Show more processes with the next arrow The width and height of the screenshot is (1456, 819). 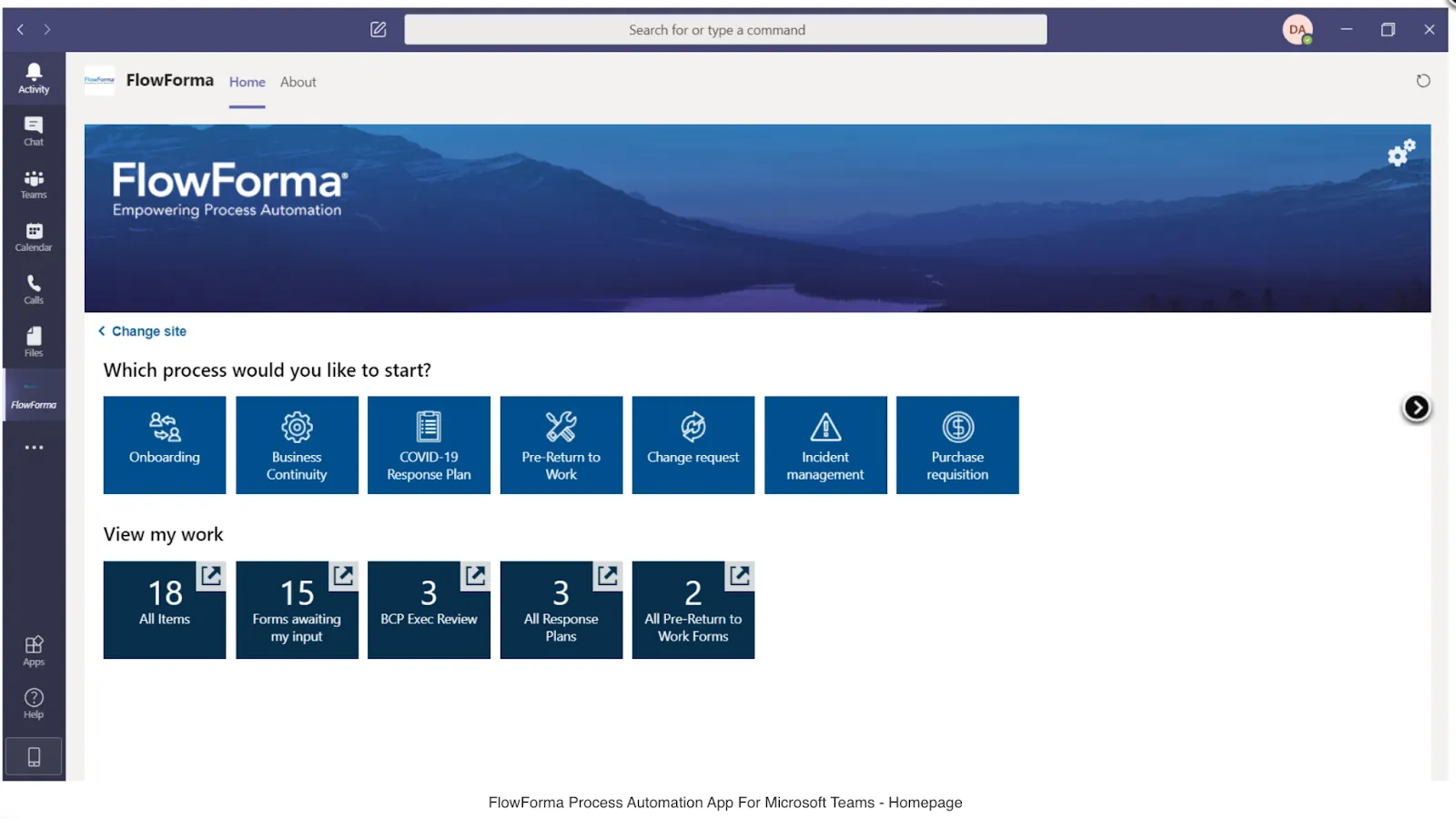1416,408
